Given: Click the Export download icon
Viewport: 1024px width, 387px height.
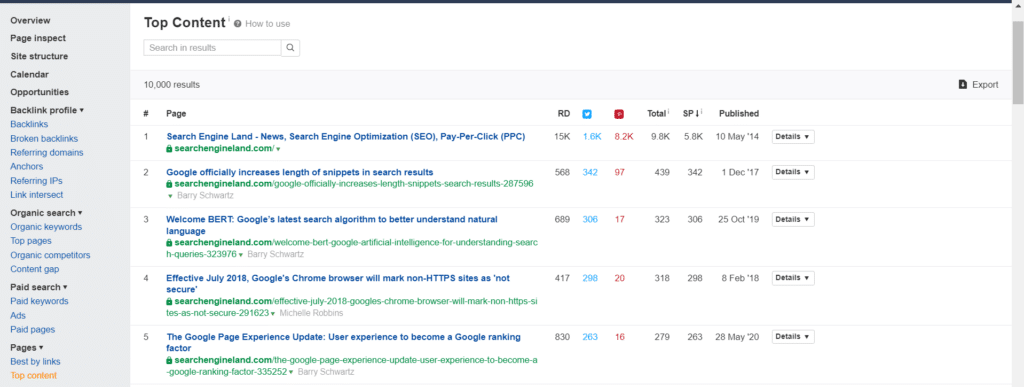Looking at the screenshot, I should pos(963,84).
